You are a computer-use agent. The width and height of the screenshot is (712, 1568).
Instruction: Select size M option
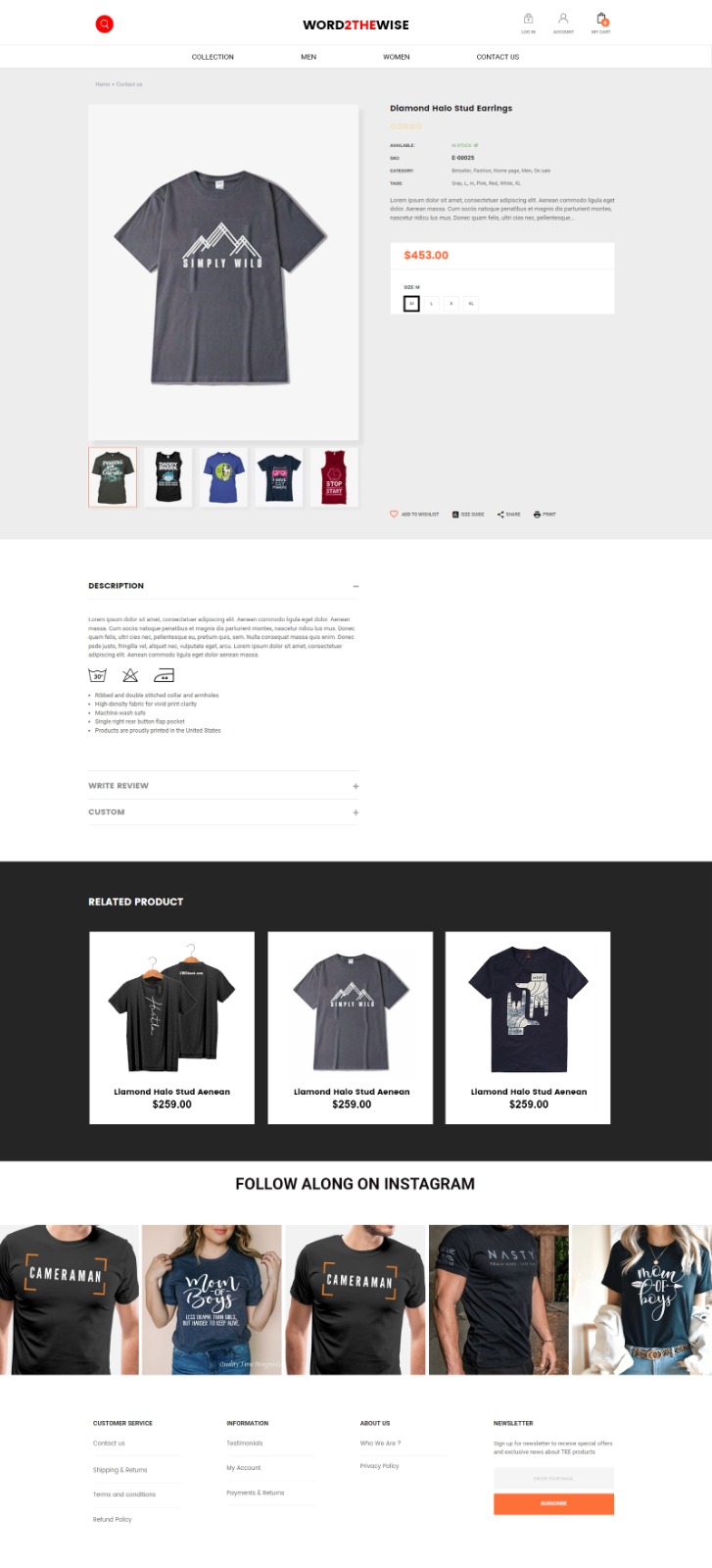pyautogui.click(x=412, y=304)
